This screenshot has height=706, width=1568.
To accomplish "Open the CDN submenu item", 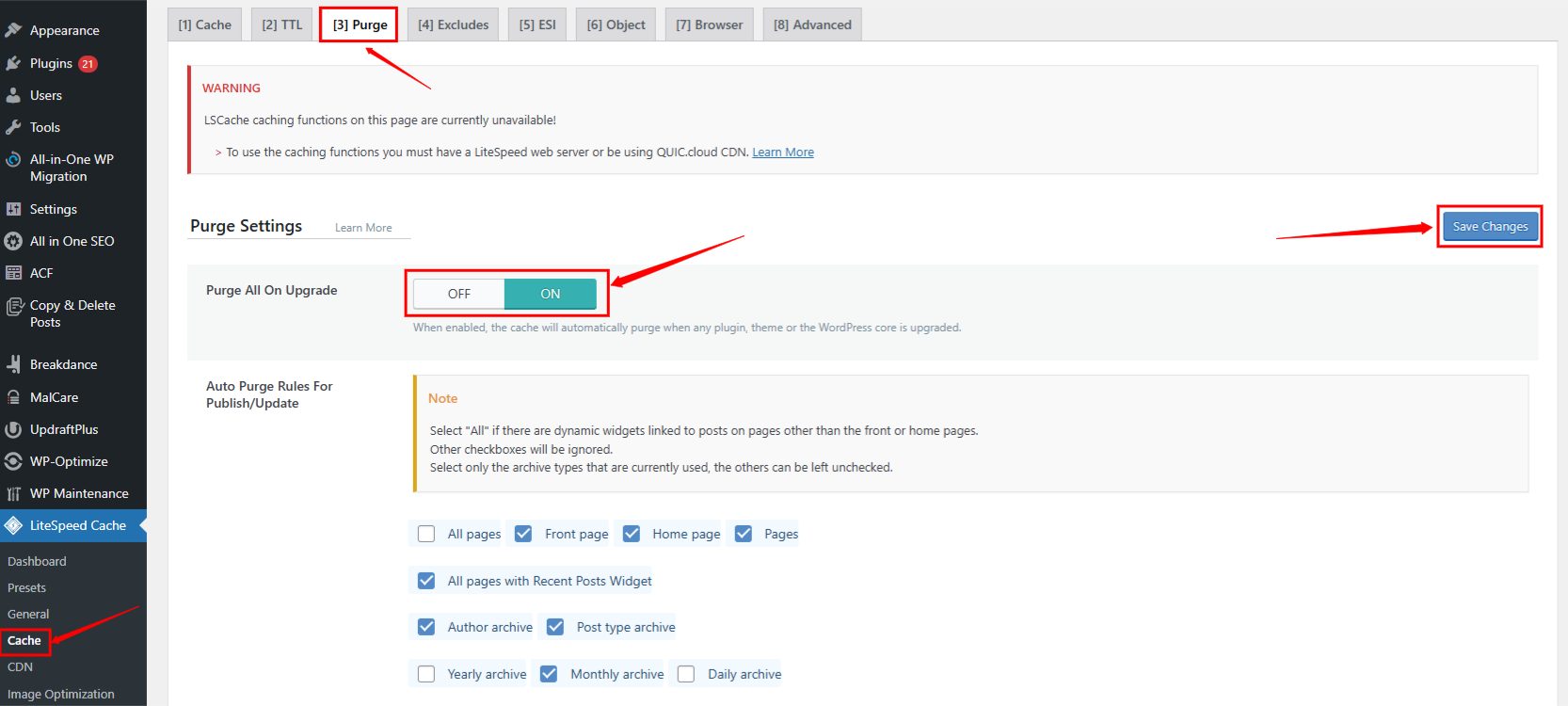I will [x=20, y=666].
